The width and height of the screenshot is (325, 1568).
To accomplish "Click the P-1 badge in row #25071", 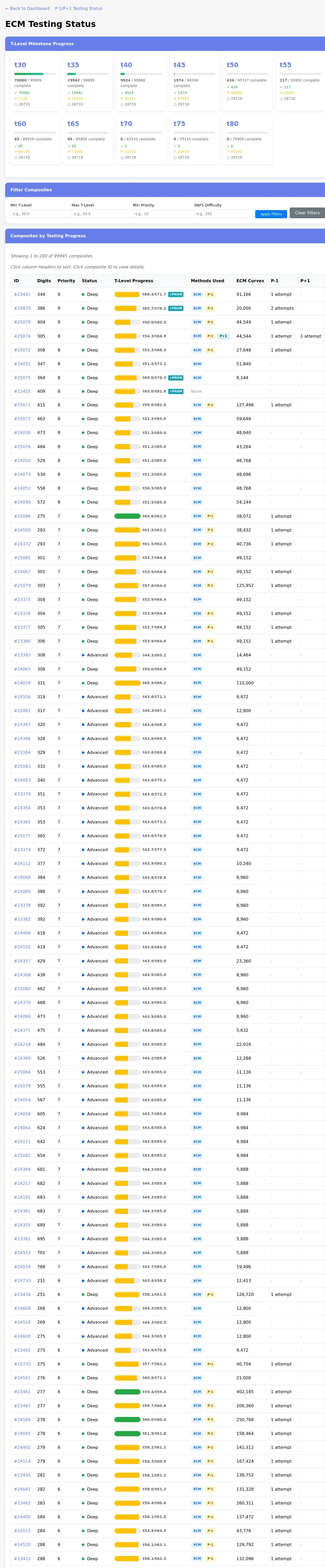I will [x=210, y=405].
